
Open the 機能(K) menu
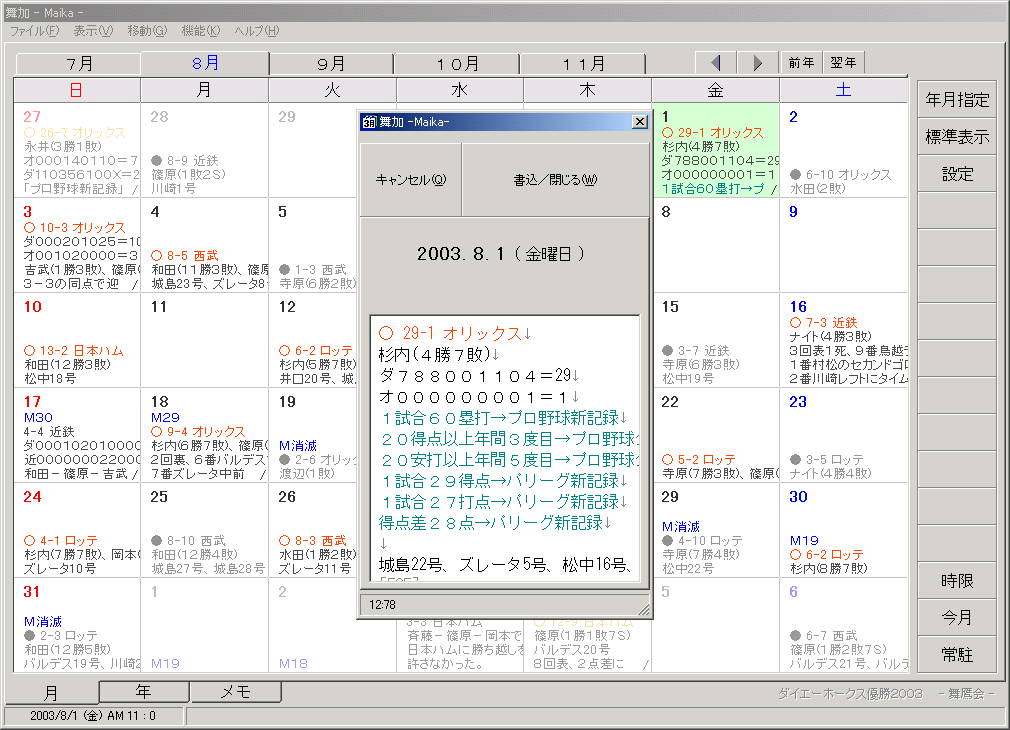[202, 31]
